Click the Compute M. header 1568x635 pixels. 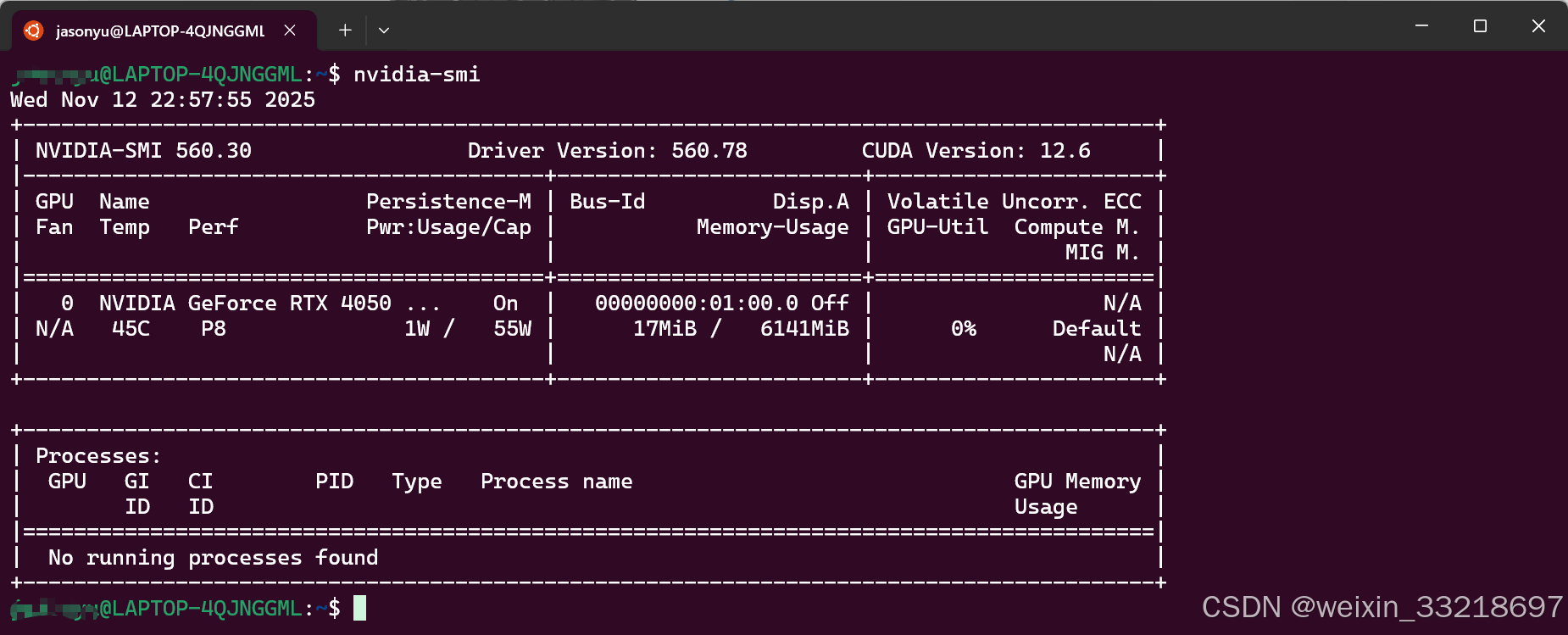pyautogui.click(x=1078, y=227)
